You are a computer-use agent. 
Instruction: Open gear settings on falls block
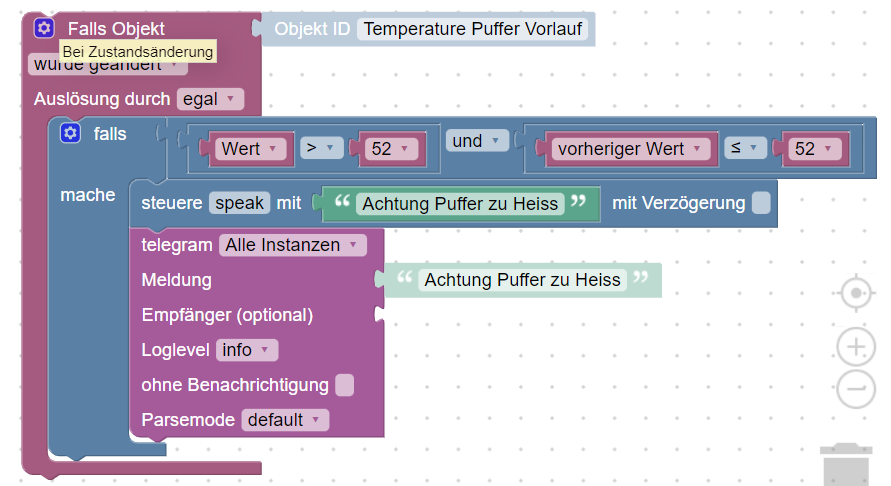click(70, 133)
